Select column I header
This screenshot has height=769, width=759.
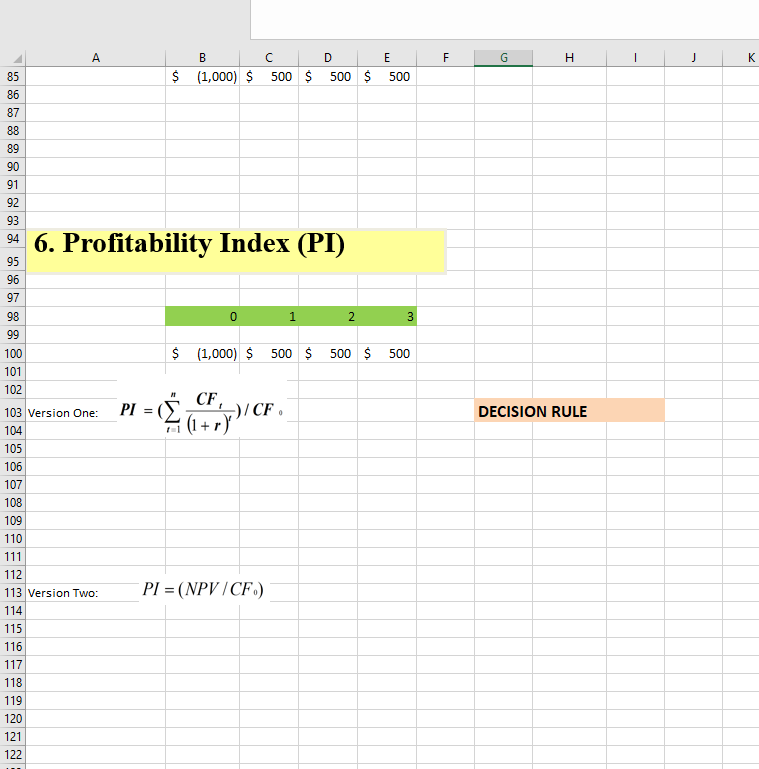pos(635,58)
